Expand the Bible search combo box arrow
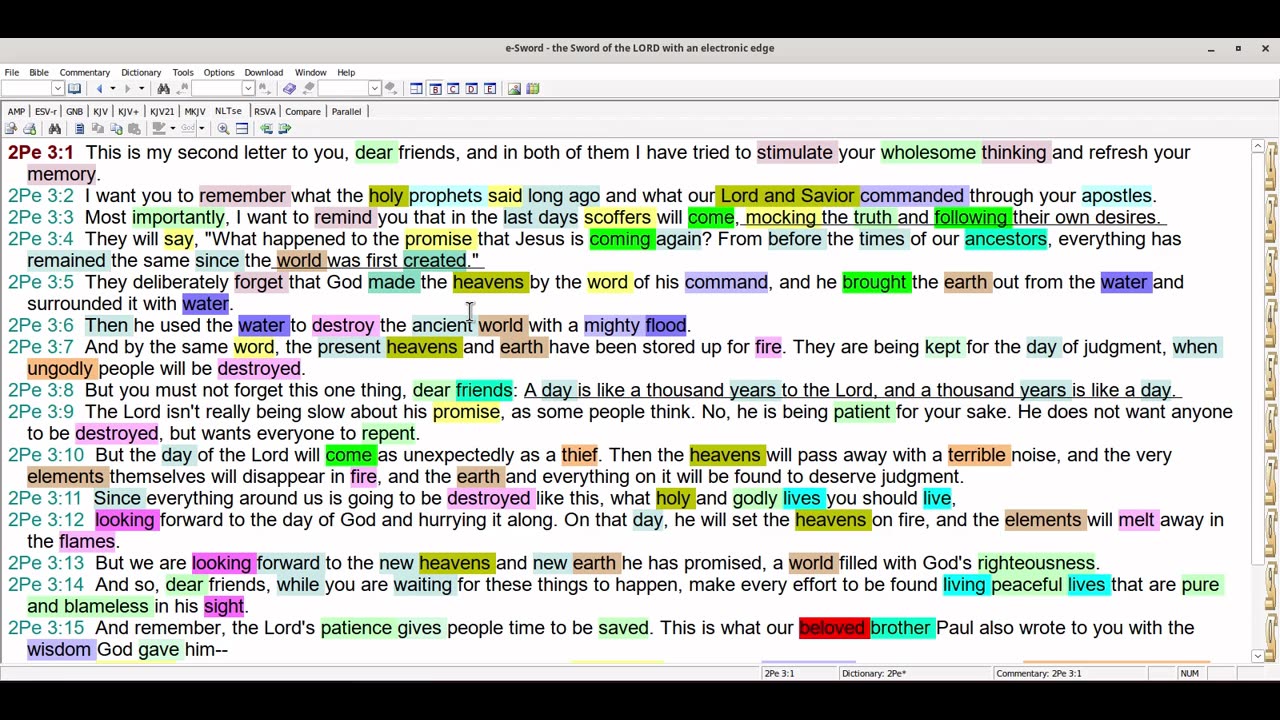Image resolution: width=1280 pixels, height=720 pixels. point(248,89)
